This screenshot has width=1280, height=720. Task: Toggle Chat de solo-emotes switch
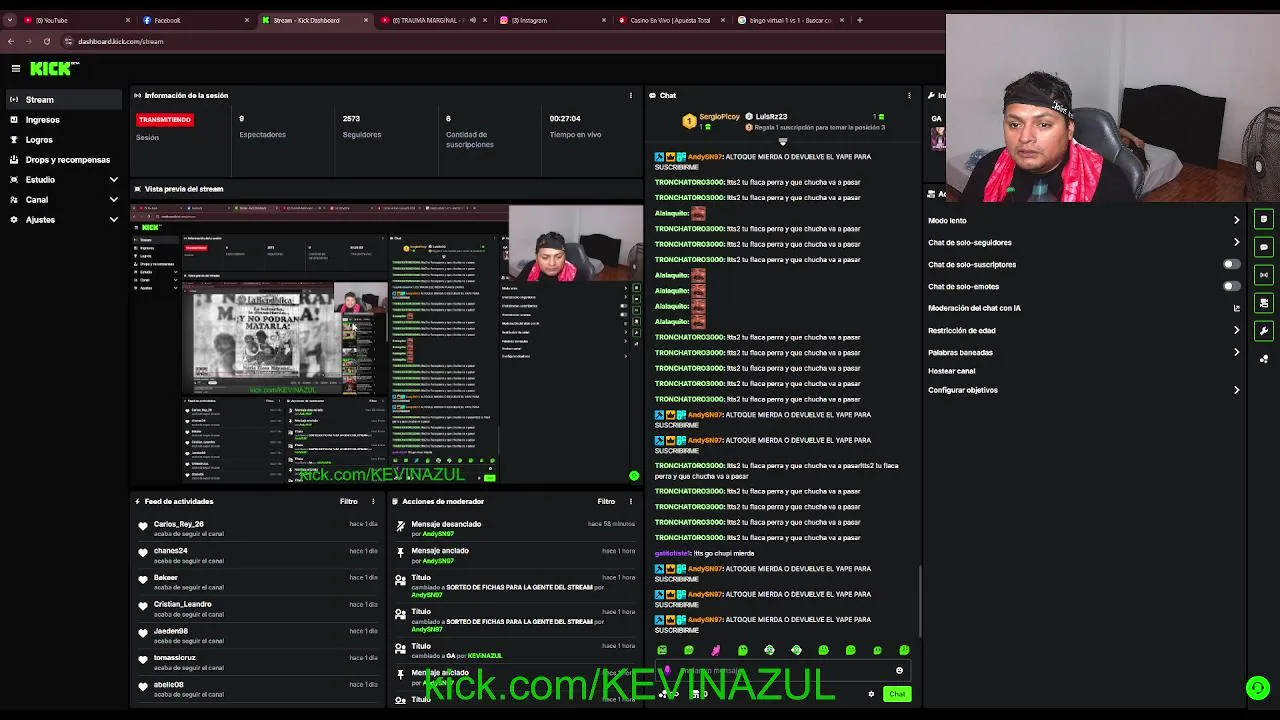[1232, 286]
